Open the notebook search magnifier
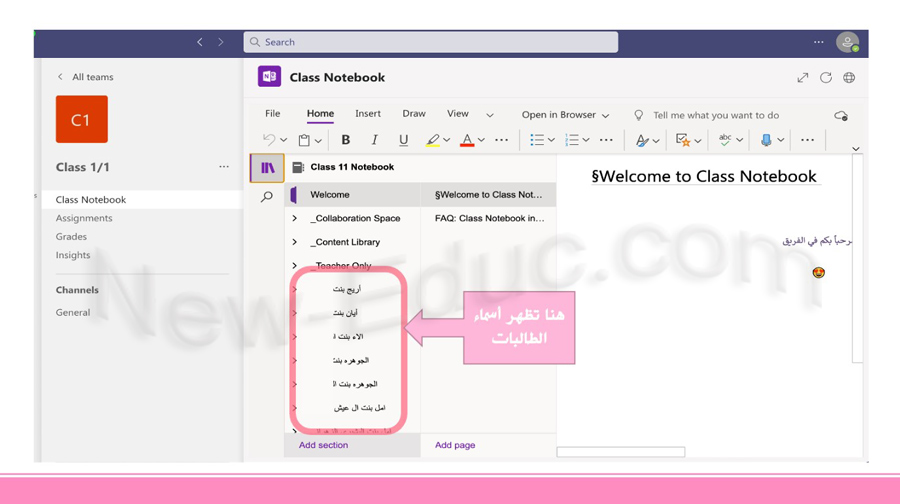 coord(267,197)
